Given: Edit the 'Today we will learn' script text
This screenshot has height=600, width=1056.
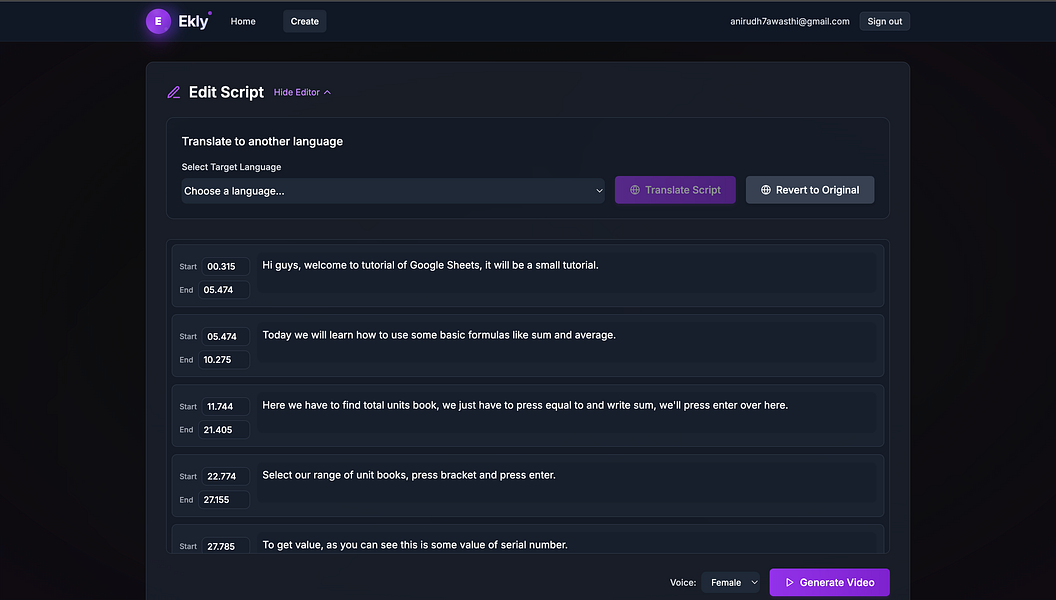Looking at the screenshot, I should coord(569,343).
